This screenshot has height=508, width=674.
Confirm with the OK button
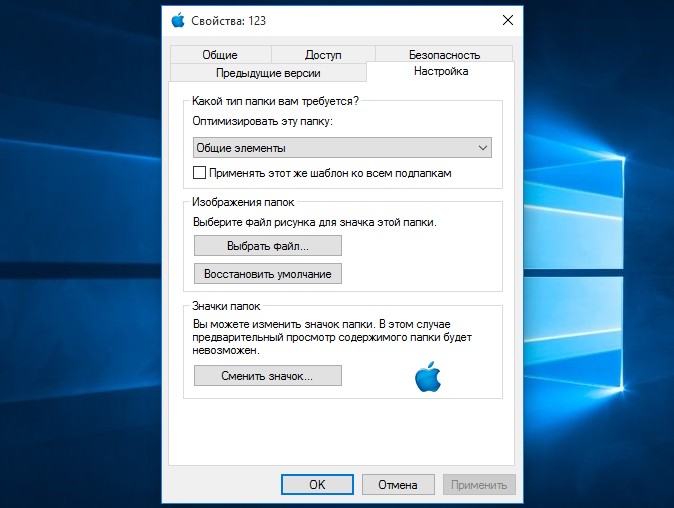(317, 484)
